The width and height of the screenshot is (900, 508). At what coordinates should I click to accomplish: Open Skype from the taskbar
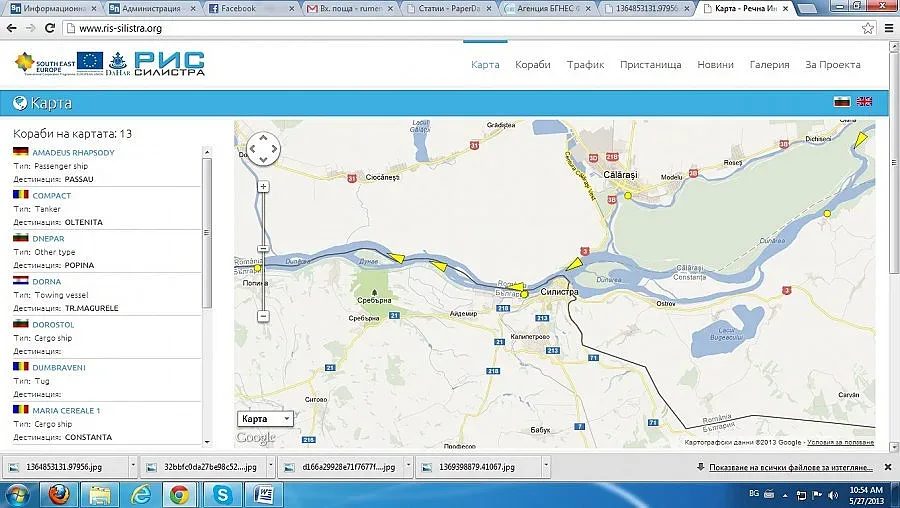point(223,494)
